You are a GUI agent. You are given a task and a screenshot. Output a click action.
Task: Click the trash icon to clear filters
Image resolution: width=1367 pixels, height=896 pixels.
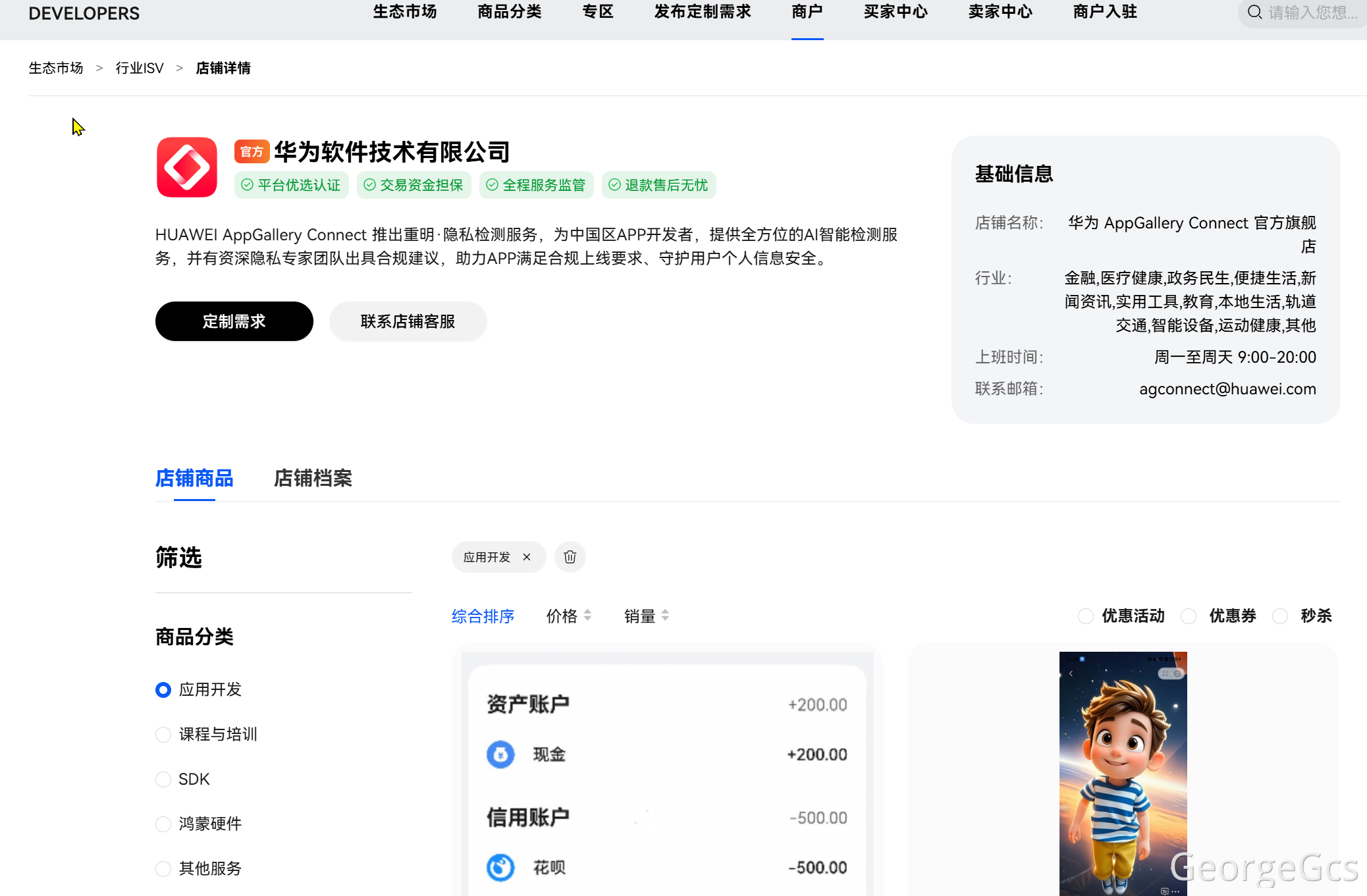point(570,557)
